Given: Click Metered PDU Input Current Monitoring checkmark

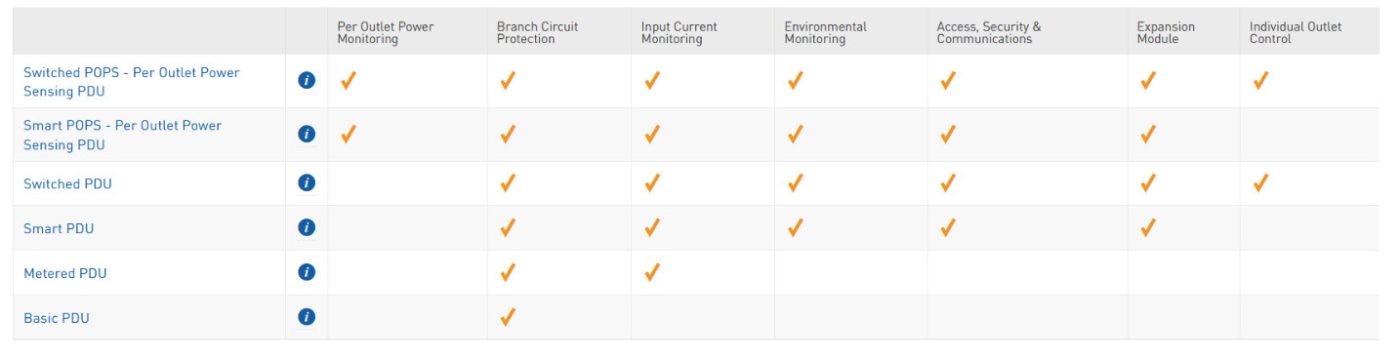Looking at the screenshot, I should pyautogui.click(x=652, y=272).
